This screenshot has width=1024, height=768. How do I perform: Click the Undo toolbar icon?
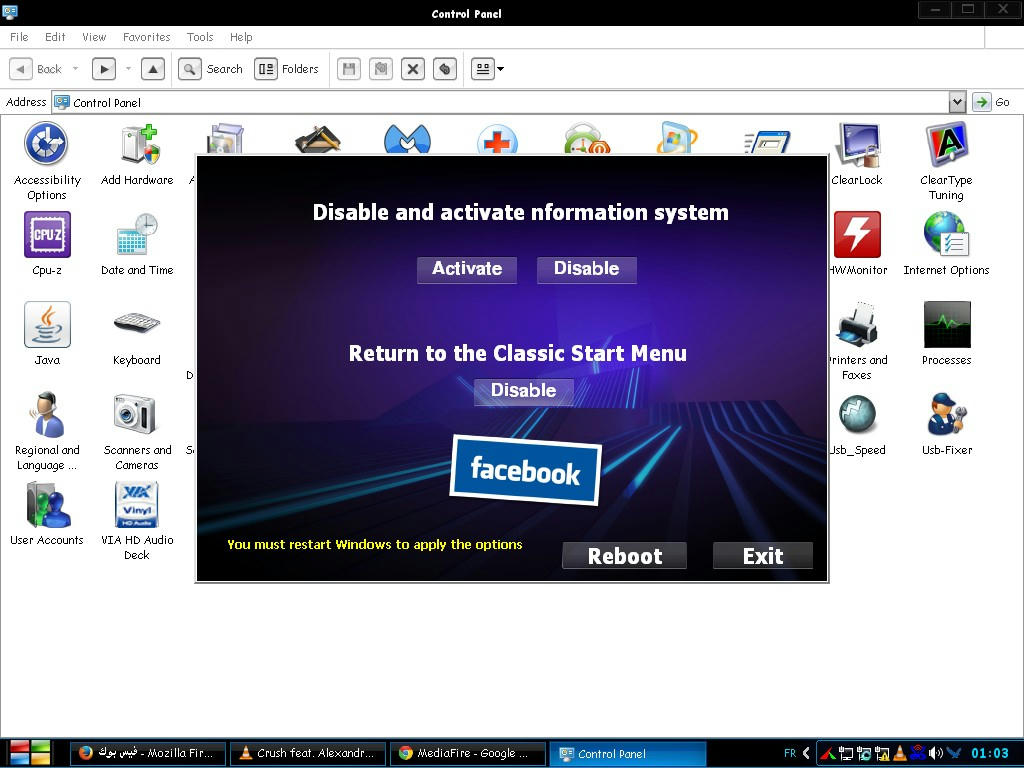(x=445, y=69)
